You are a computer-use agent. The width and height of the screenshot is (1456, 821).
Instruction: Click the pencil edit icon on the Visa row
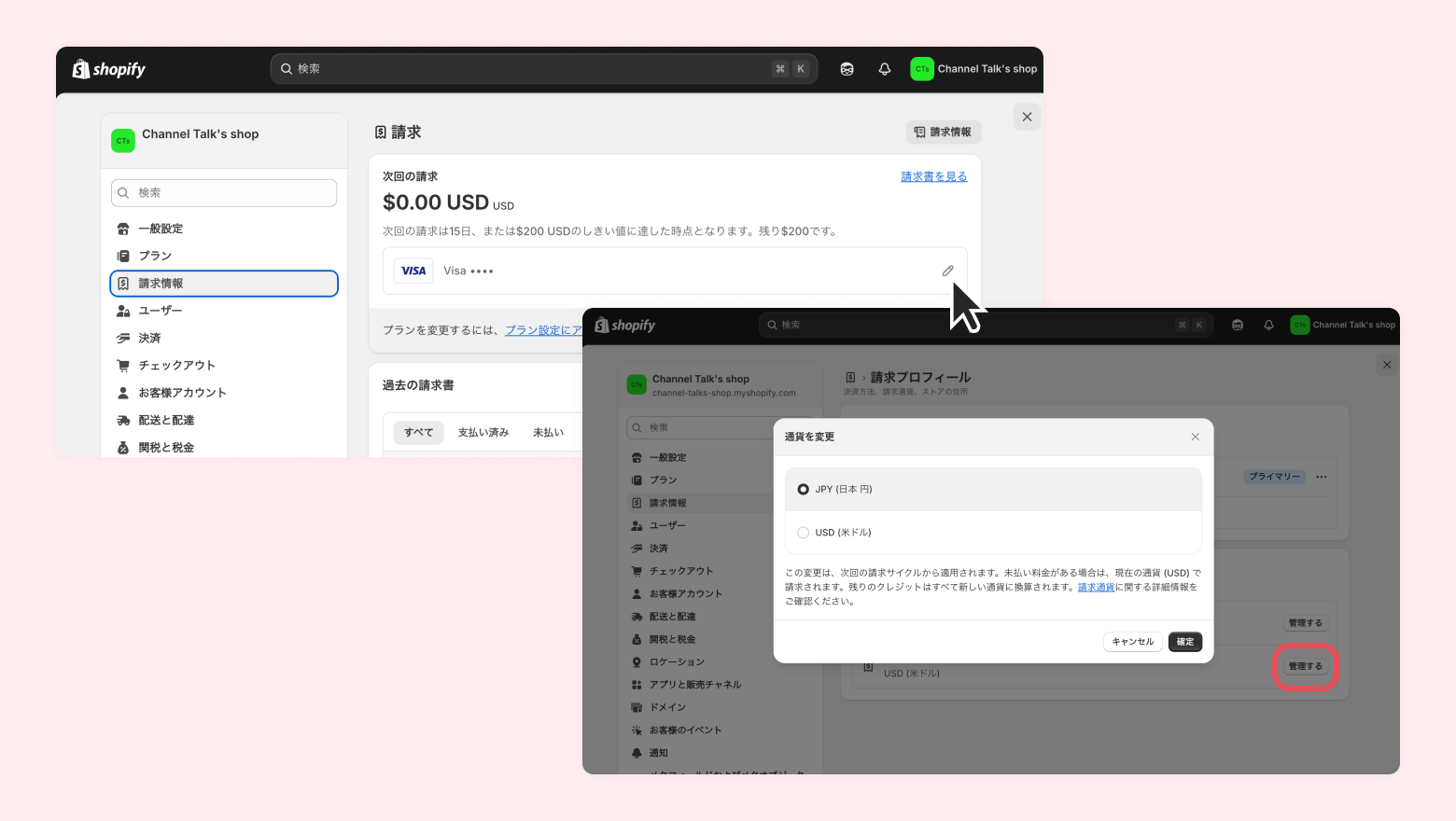(947, 271)
